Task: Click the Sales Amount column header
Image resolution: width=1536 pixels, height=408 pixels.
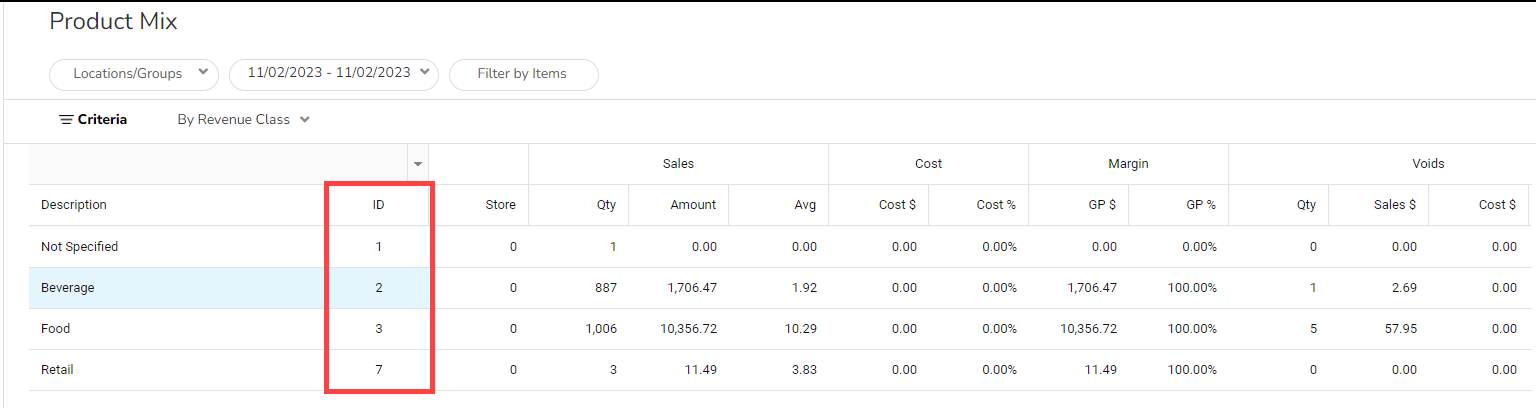Action: [693, 205]
